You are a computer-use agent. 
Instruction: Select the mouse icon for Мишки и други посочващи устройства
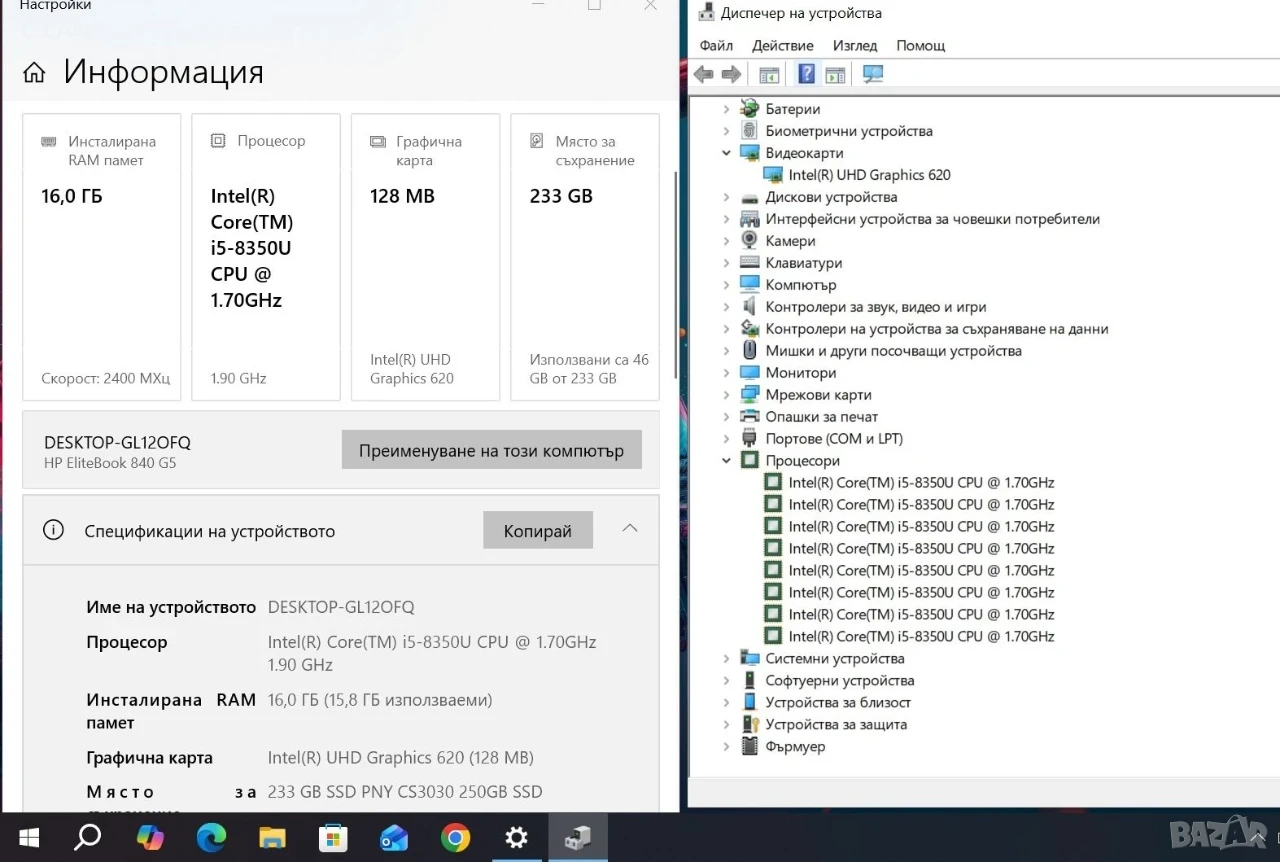point(750,351)
